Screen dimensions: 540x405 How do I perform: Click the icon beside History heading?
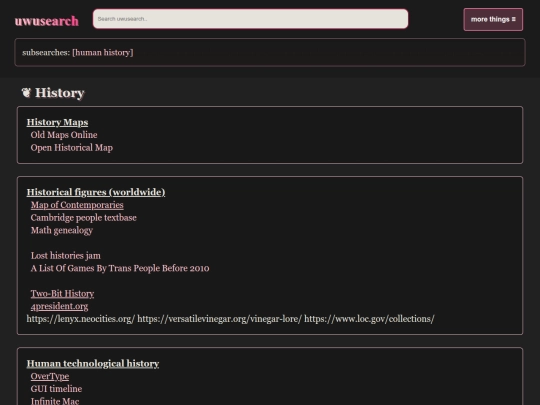pyautogui.click(x=26, y=93)
